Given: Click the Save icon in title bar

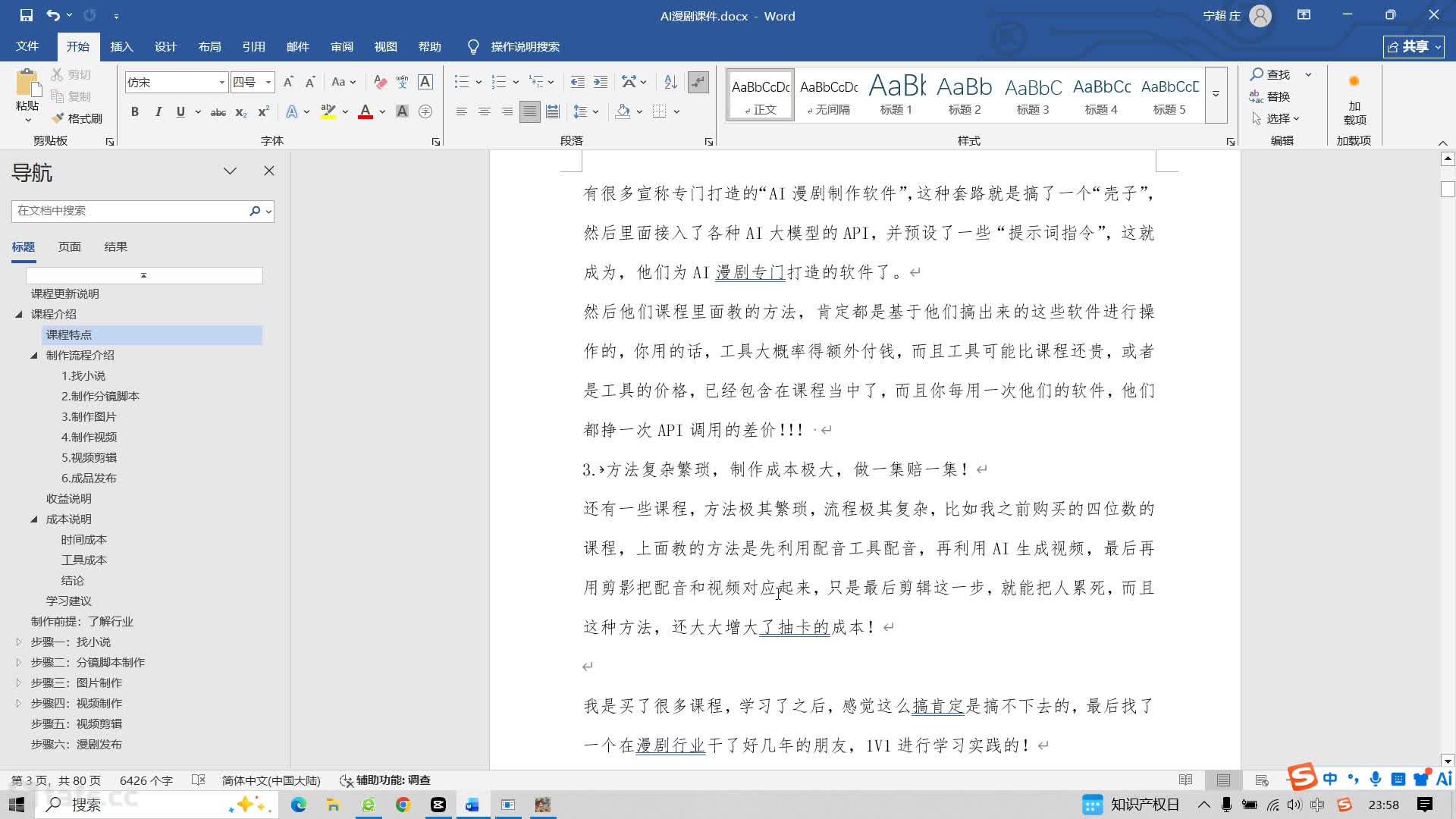Looking at the screenshot, I should point(26,15).
